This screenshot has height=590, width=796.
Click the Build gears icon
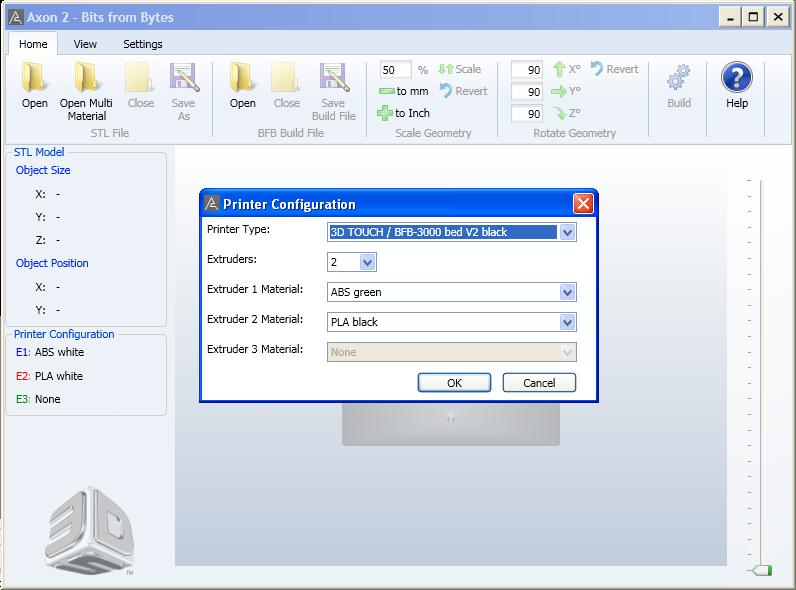[x=679, y=78]
